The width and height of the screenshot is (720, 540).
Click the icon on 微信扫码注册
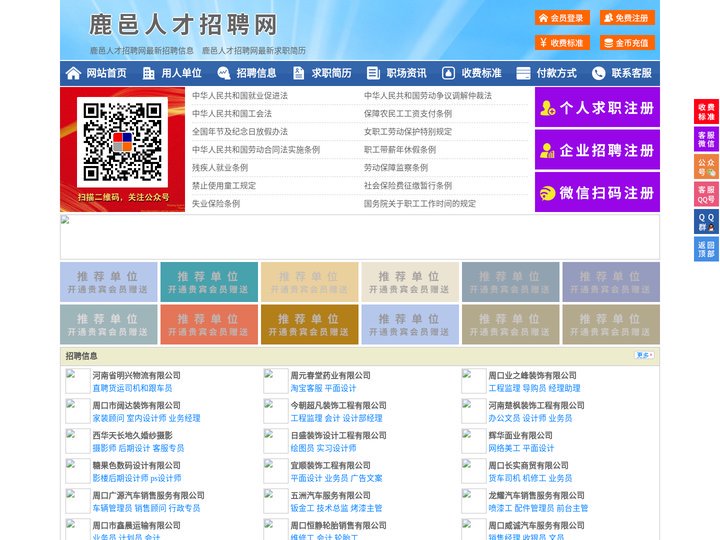point(547,193)
